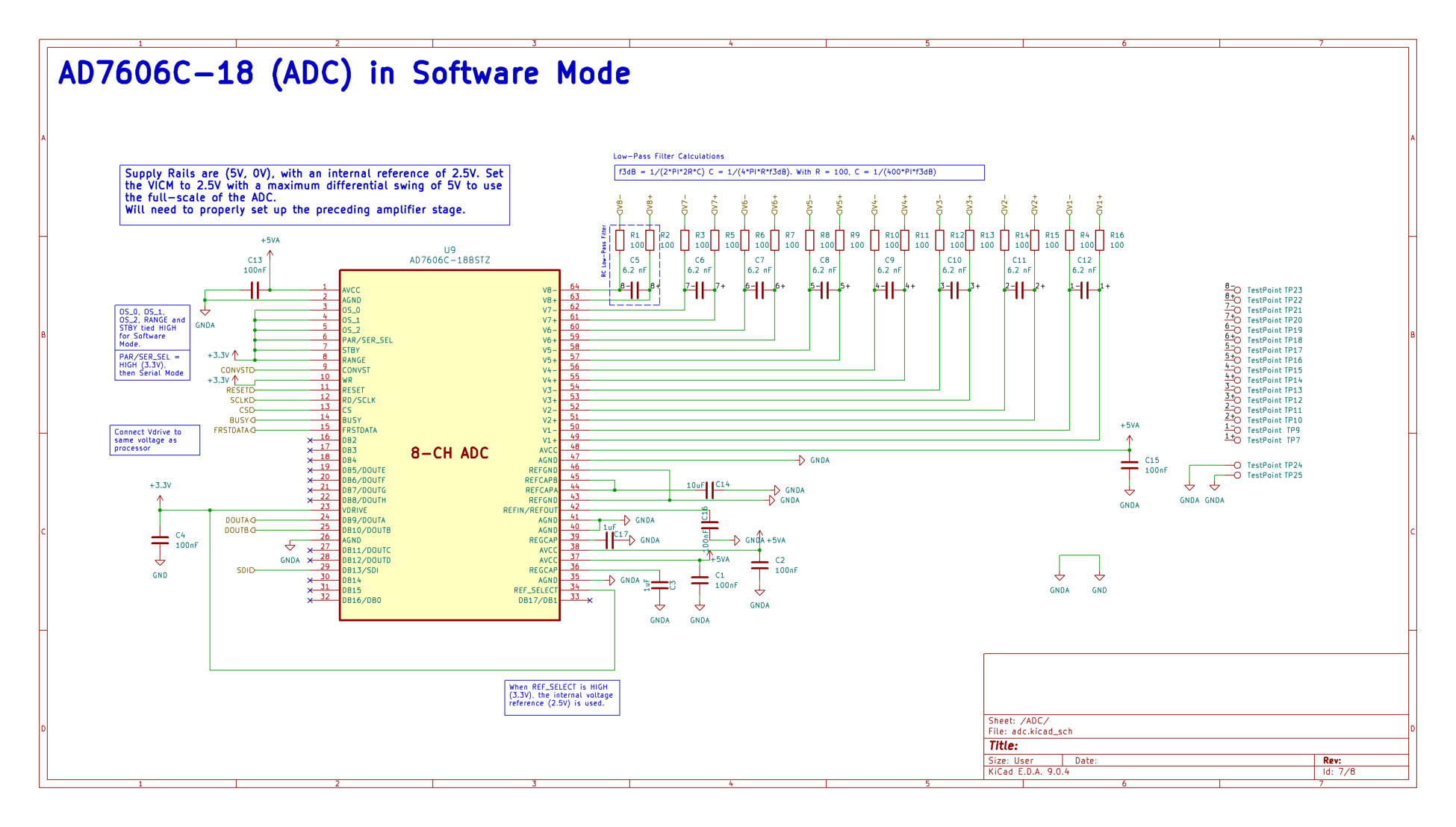Click "File: adc.kicad_sch" in the title block
1456x827 pixels.
[1030, 731]
